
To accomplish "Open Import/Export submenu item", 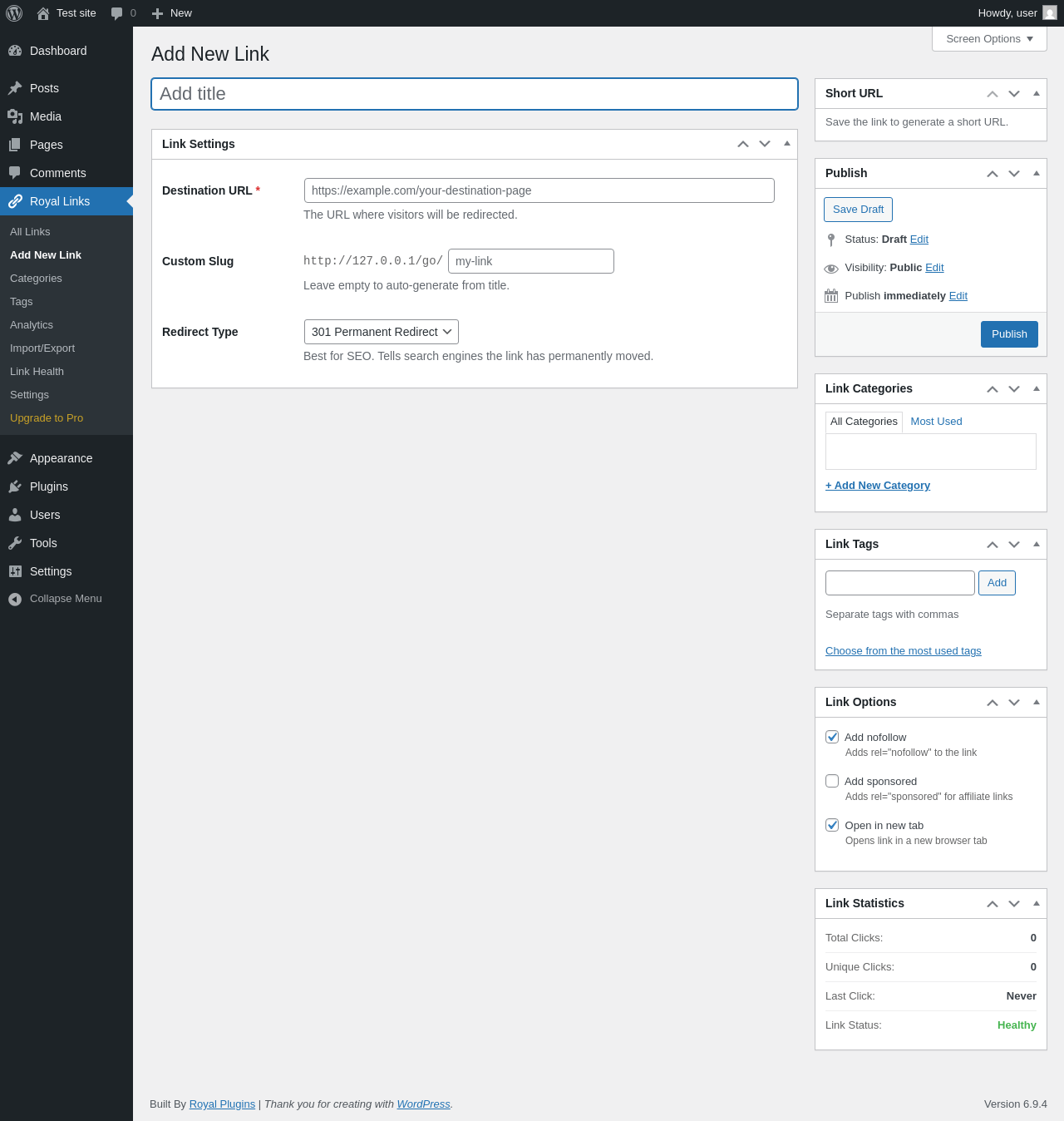I will [x=66, y=348].
